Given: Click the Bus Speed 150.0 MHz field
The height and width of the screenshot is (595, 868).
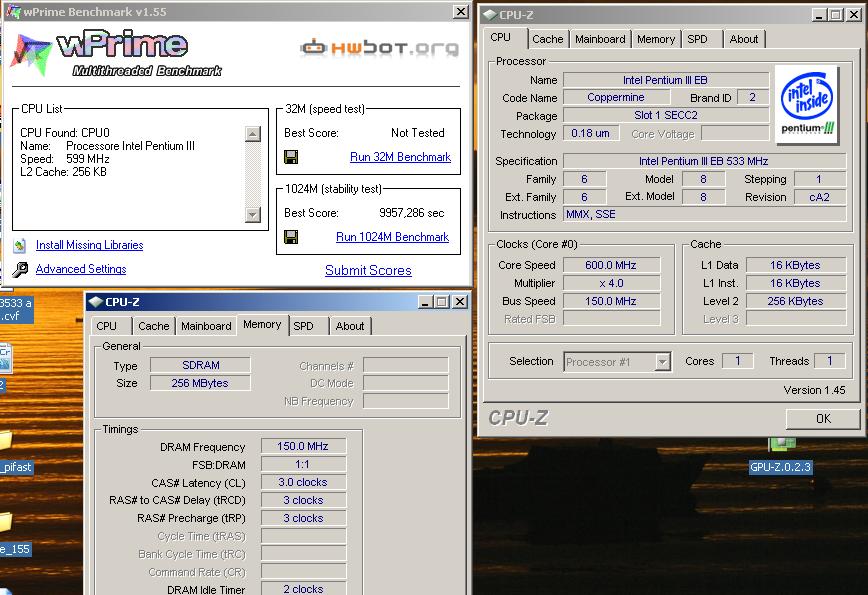Looking at the screenshot, I should click(611, 302).
